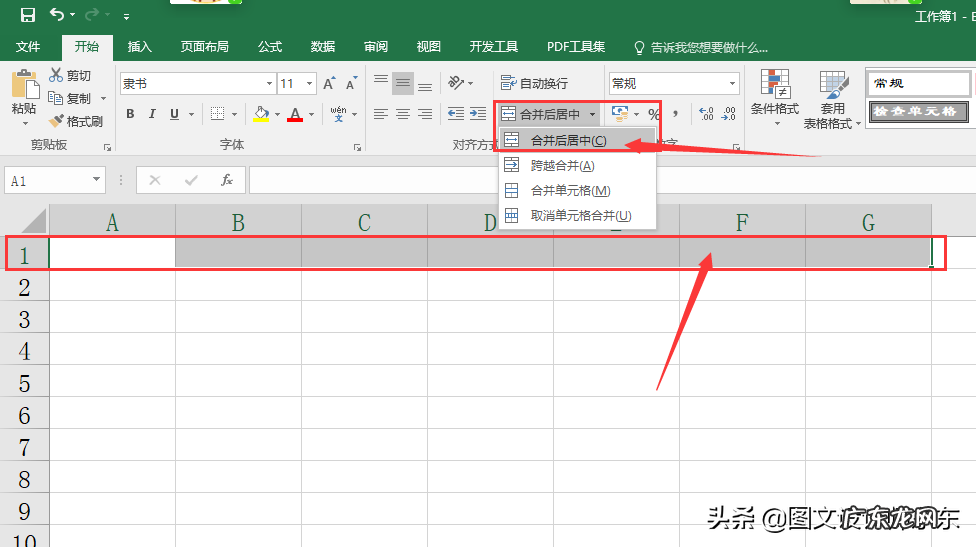
Task: Choose 合并后居中(C) from the merge menu
Action: pyautogui.click(x=578, y=141)
